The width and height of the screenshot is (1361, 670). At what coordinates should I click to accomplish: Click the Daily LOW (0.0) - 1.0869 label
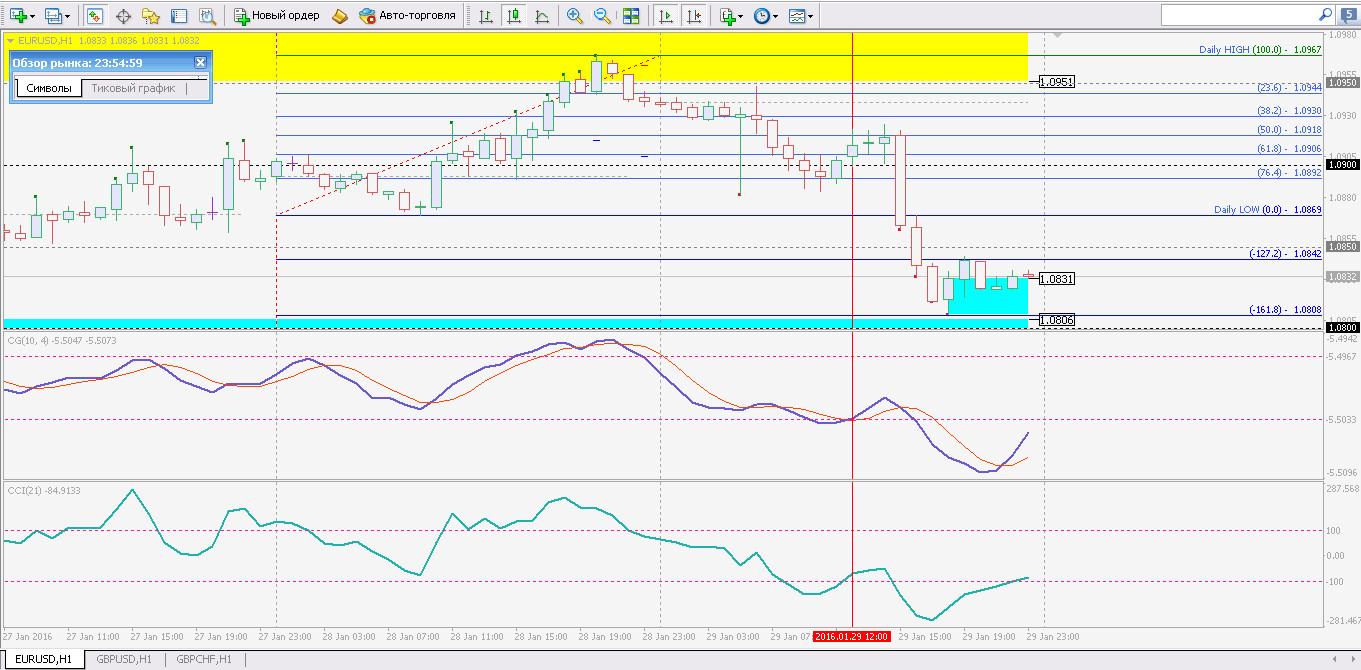point(1267,210)
